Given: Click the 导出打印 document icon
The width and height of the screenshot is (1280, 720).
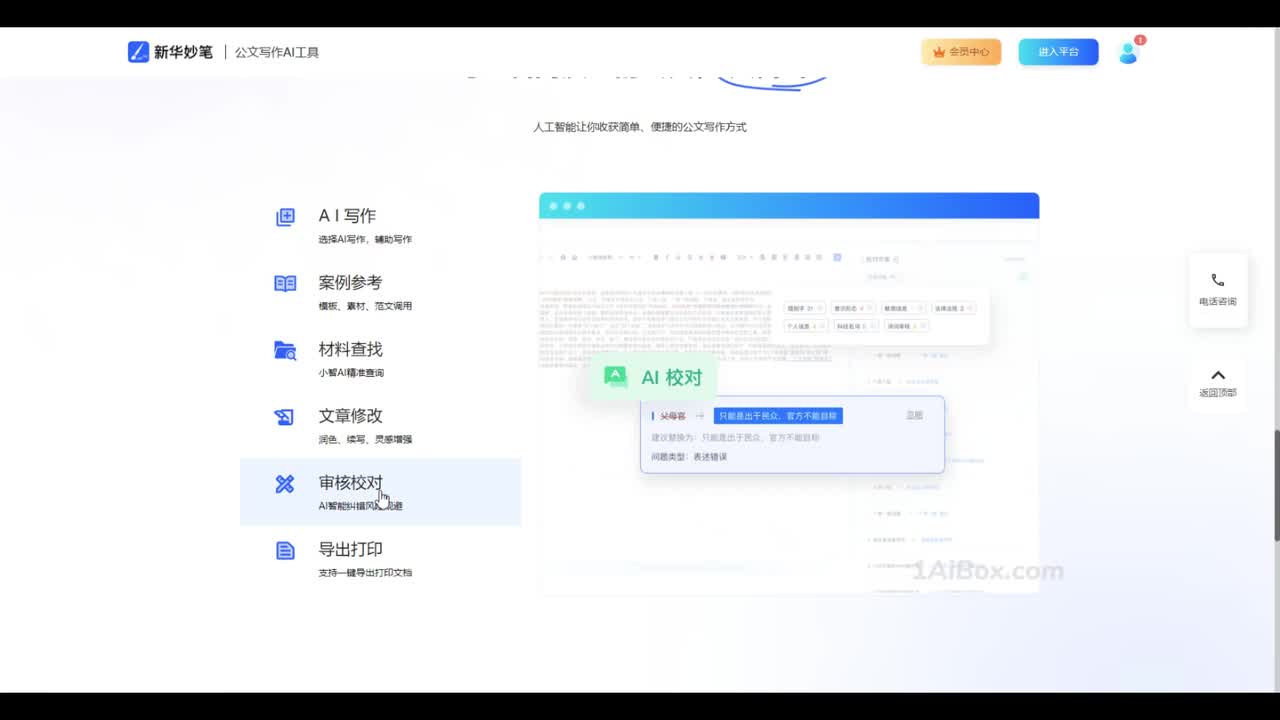Looking at the screenshot, I should coord(285,551).
